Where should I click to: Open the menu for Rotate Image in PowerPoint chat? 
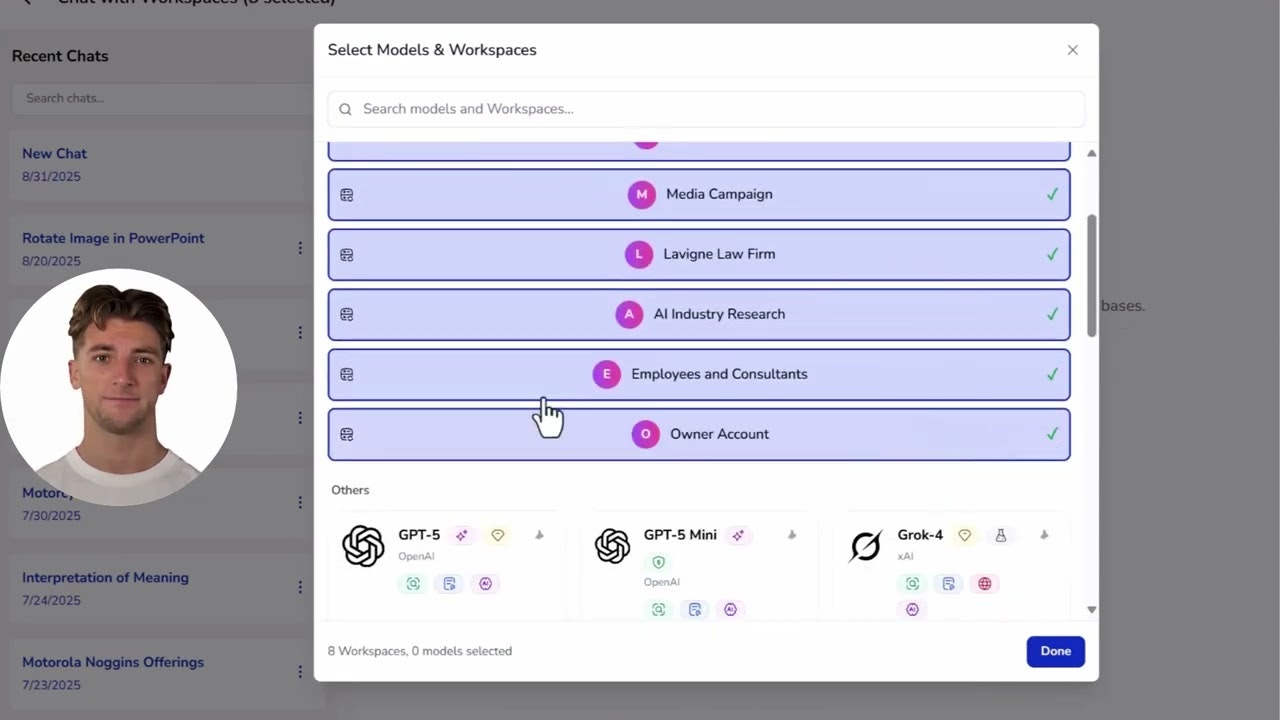300,249
